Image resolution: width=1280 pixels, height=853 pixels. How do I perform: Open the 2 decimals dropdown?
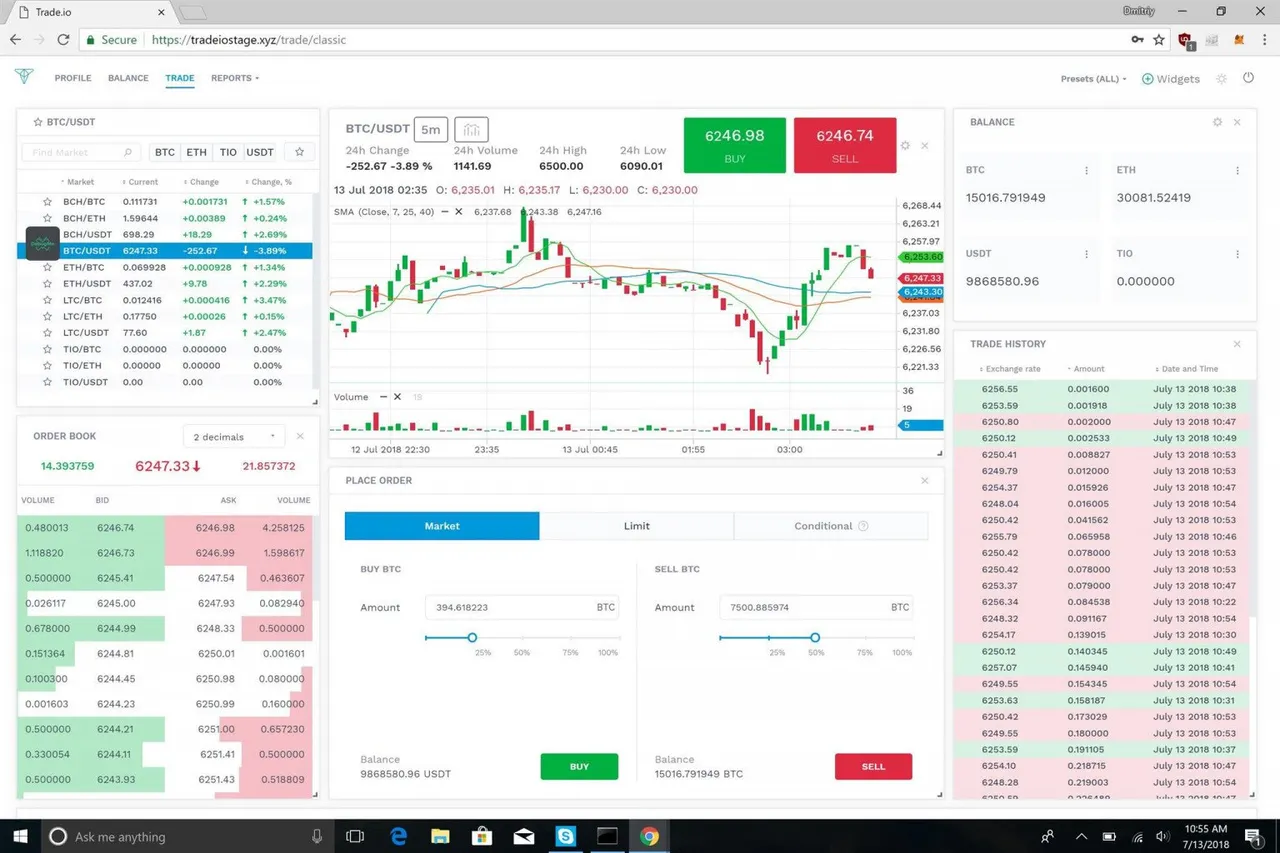click(x=234, y=437)
